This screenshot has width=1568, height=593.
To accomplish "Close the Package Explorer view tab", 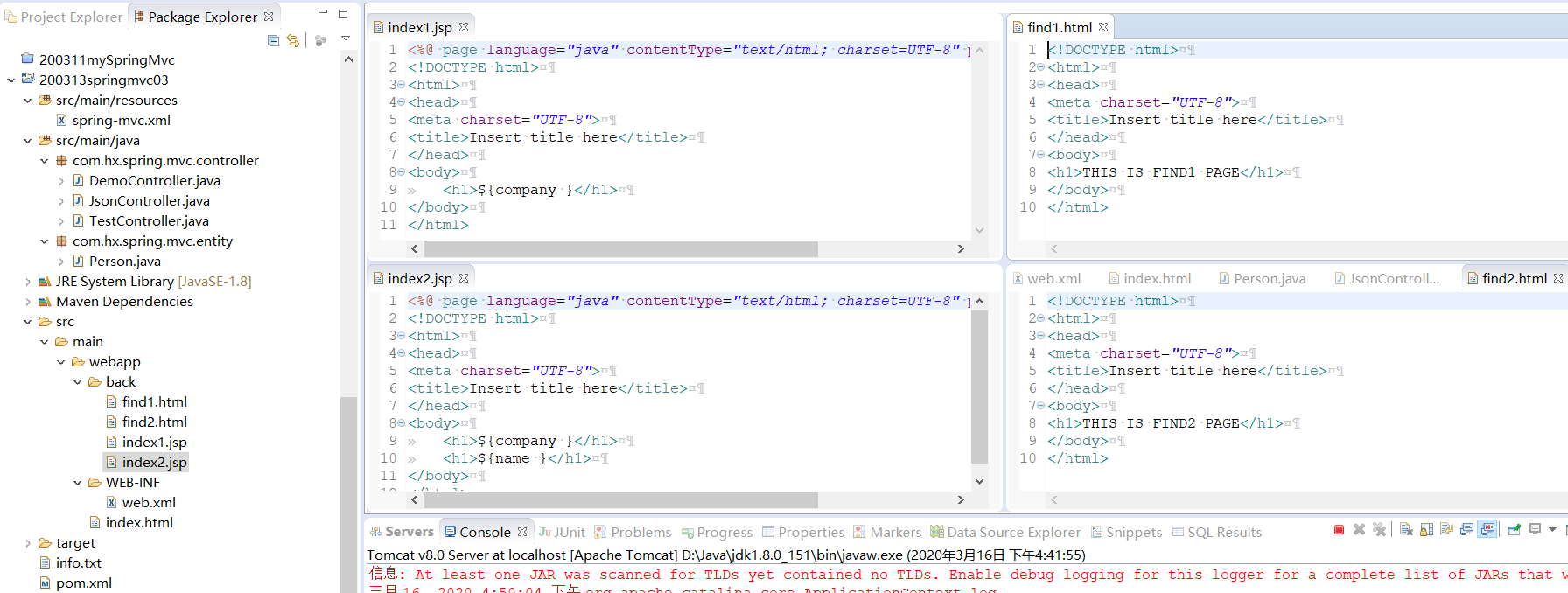I will point(269,17).
